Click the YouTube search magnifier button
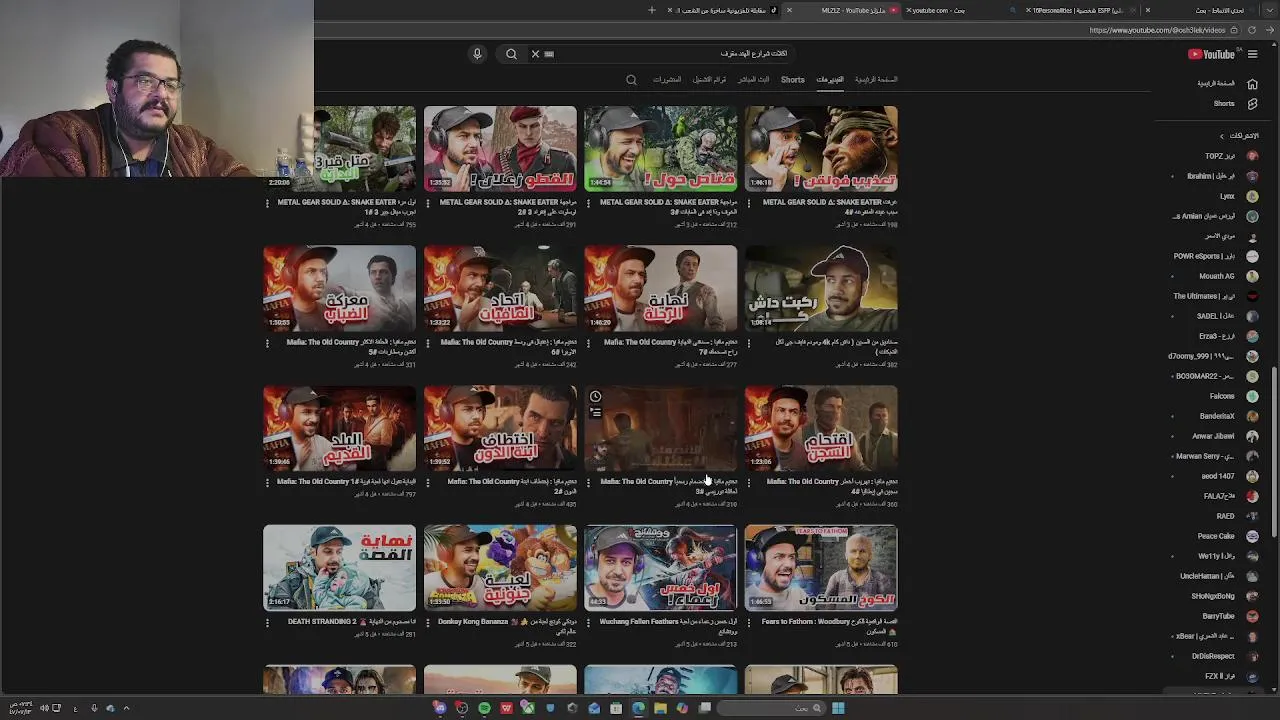Image resolution: width=1280 pixels, height=720 pixels. tap(511, 54)
